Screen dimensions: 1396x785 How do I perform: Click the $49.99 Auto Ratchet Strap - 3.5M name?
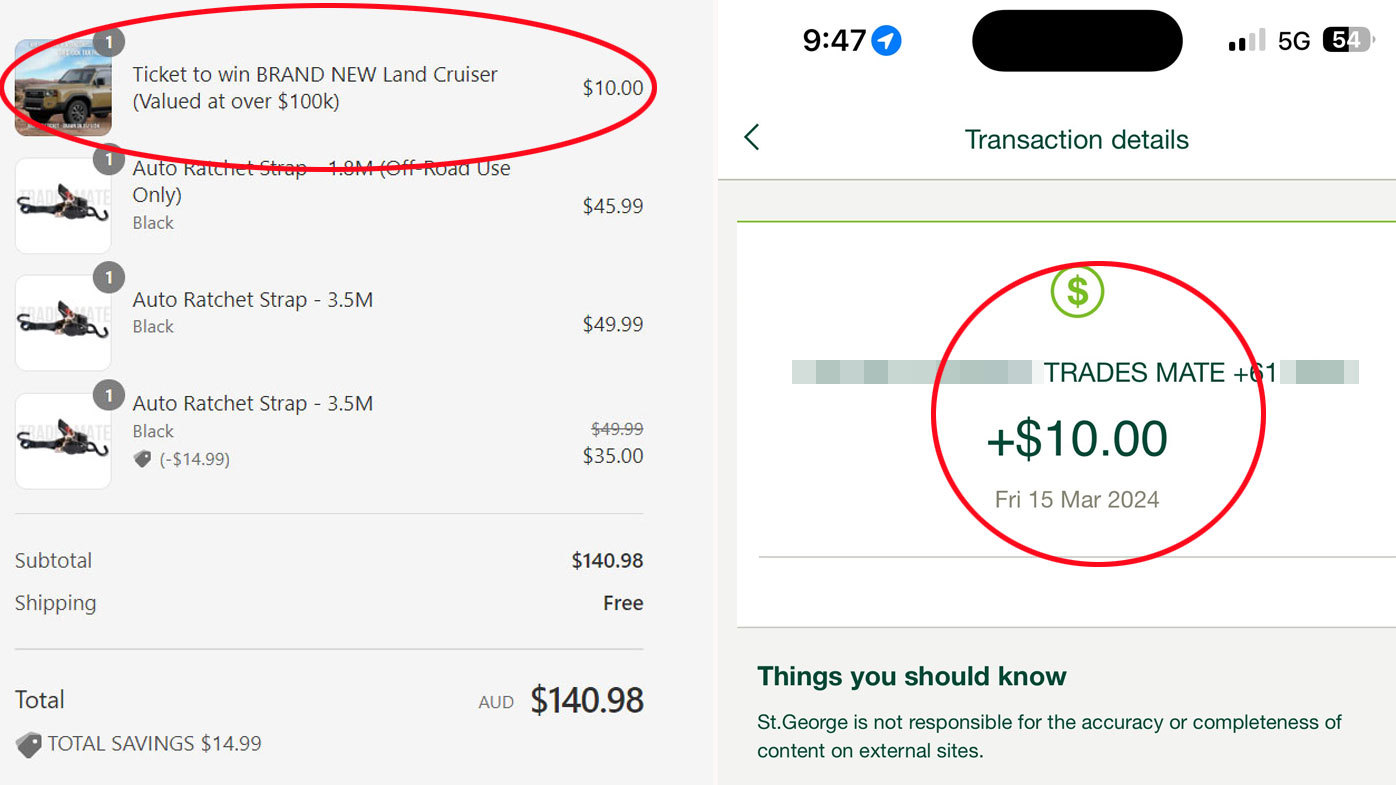point(252,300)
